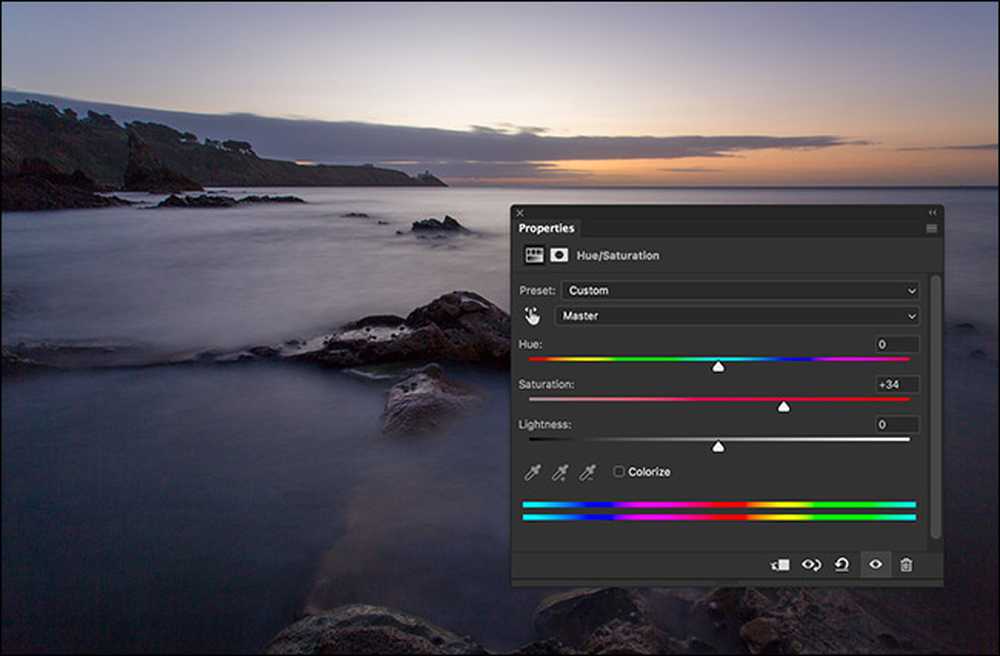Viewport: 1000px width, 656px height.
Task: Collapse the panel with double-arrow icon
Action: point(932,213)
